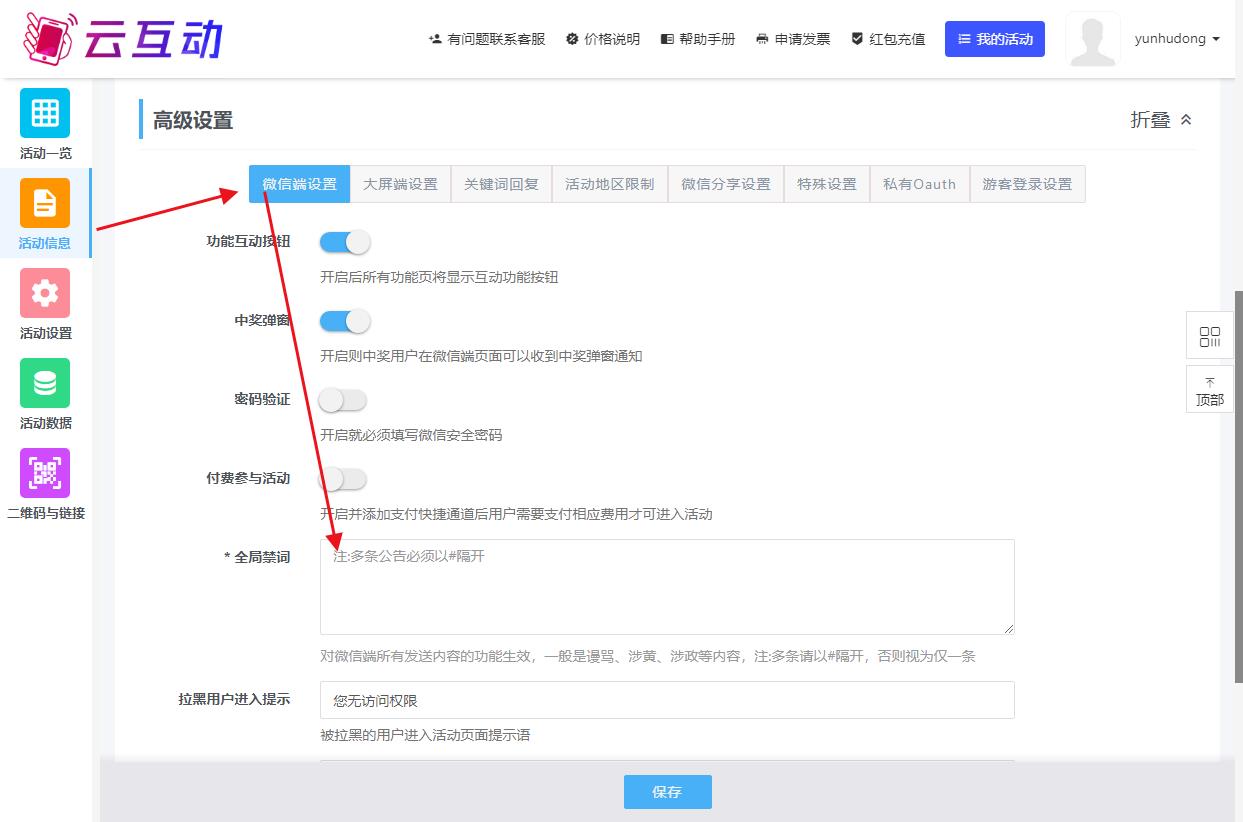This screenshot has width=1243, height=822.
Task: Open the 活动一览 grid icon
Action: pos(45,113)
